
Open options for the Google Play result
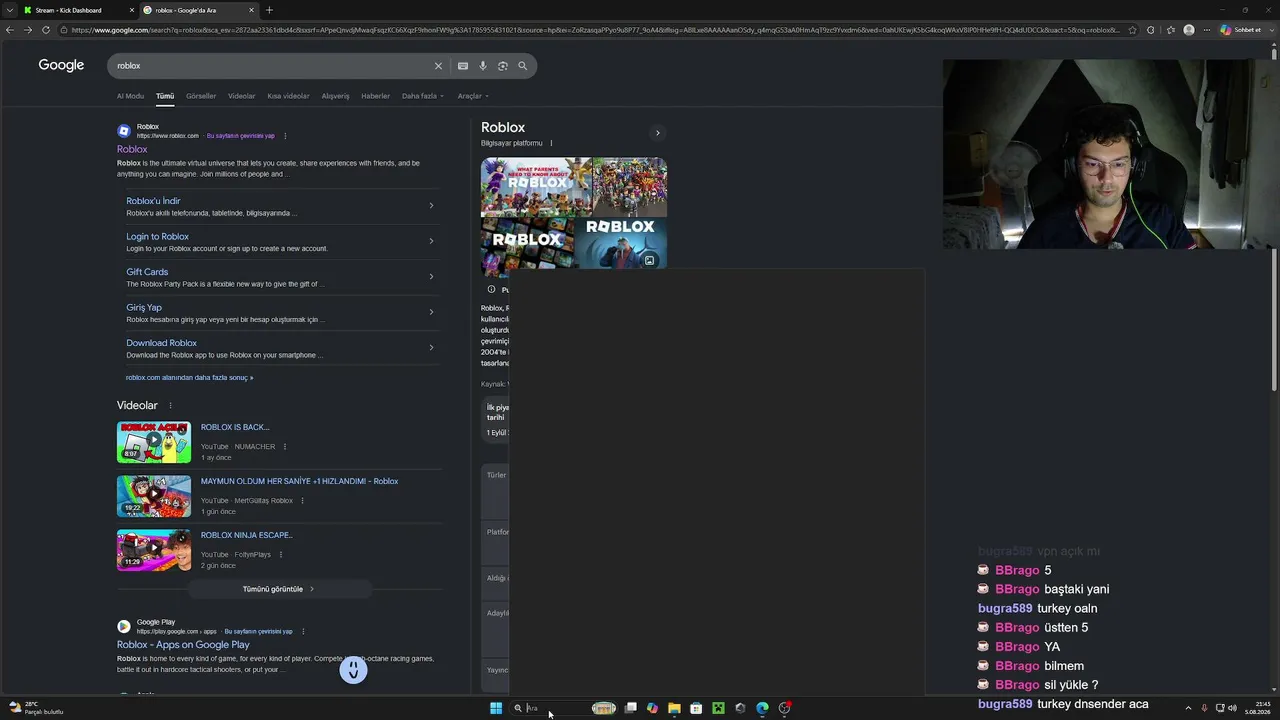click(x=303, y=632)
